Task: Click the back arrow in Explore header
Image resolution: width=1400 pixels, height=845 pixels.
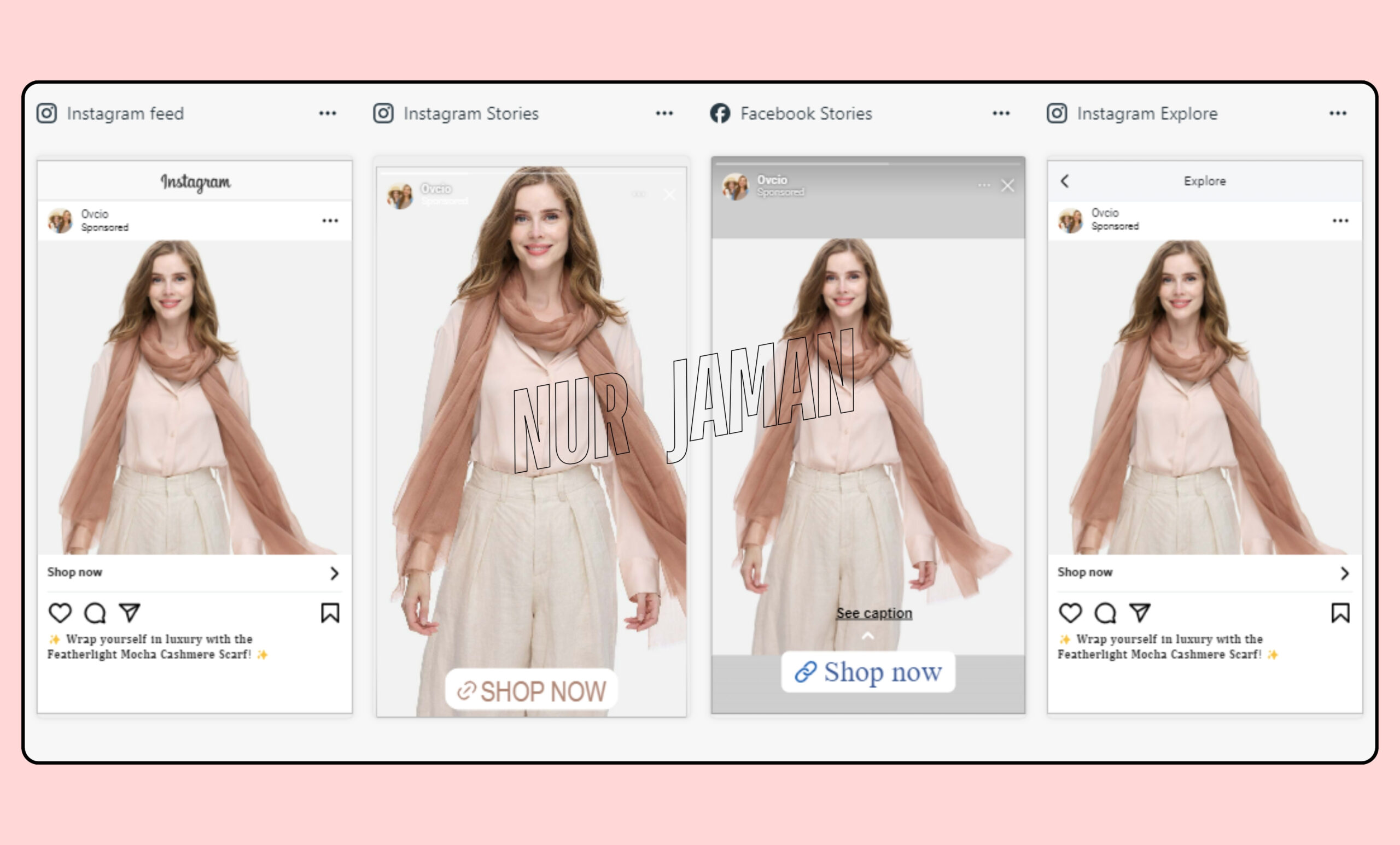Action: click(x=1065, y=181)
